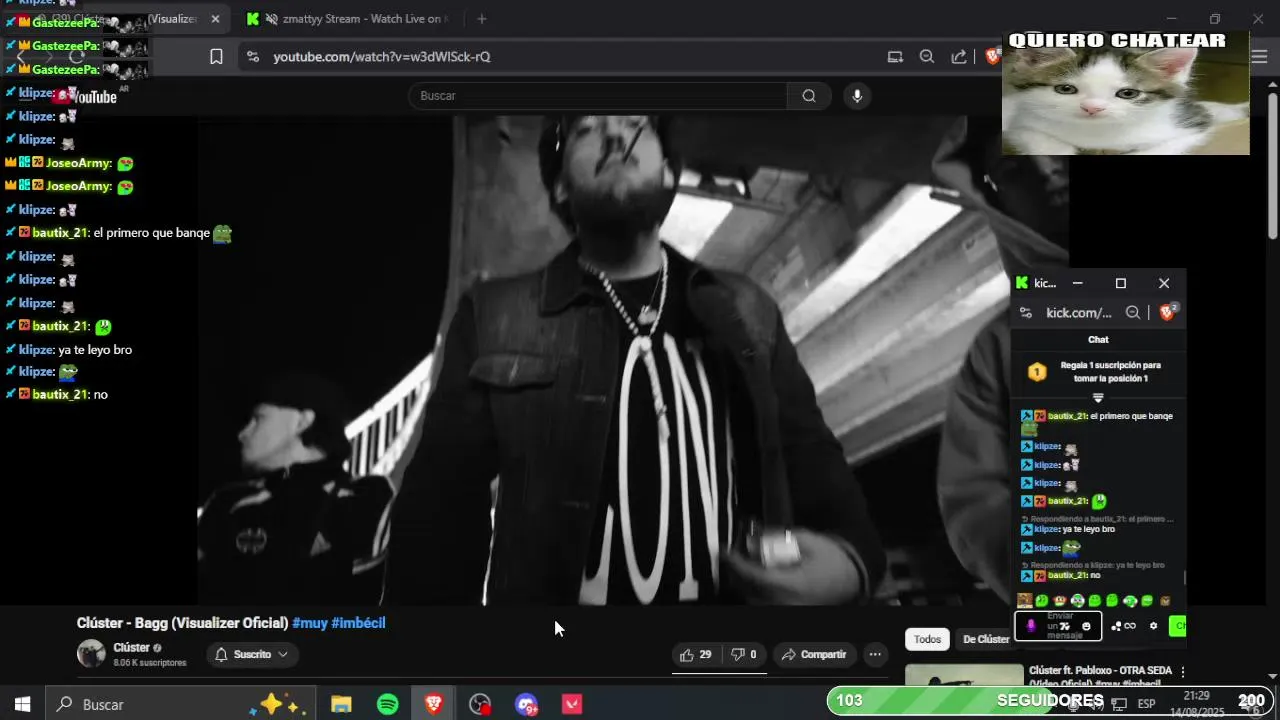The width and height of the screenshot is (1280, 720).
Task: Click Brave shield icon in Kick popup
Action: tap(1168, 313)
